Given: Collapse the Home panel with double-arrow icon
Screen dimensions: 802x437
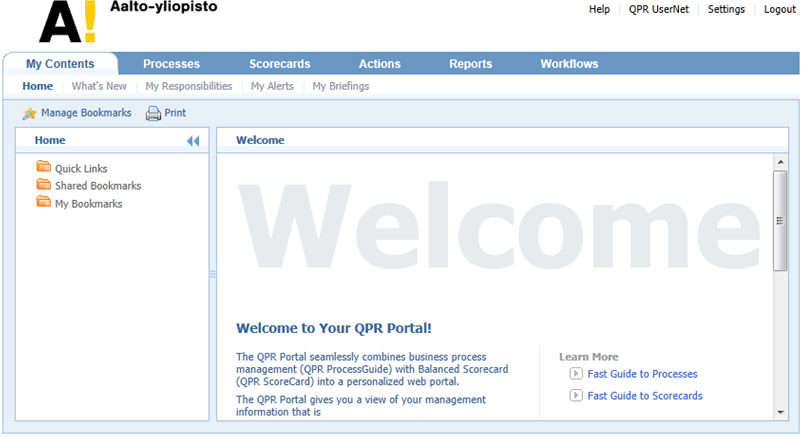Looking at the screenshot, I should pyautogui.click(x=193, y=141).
